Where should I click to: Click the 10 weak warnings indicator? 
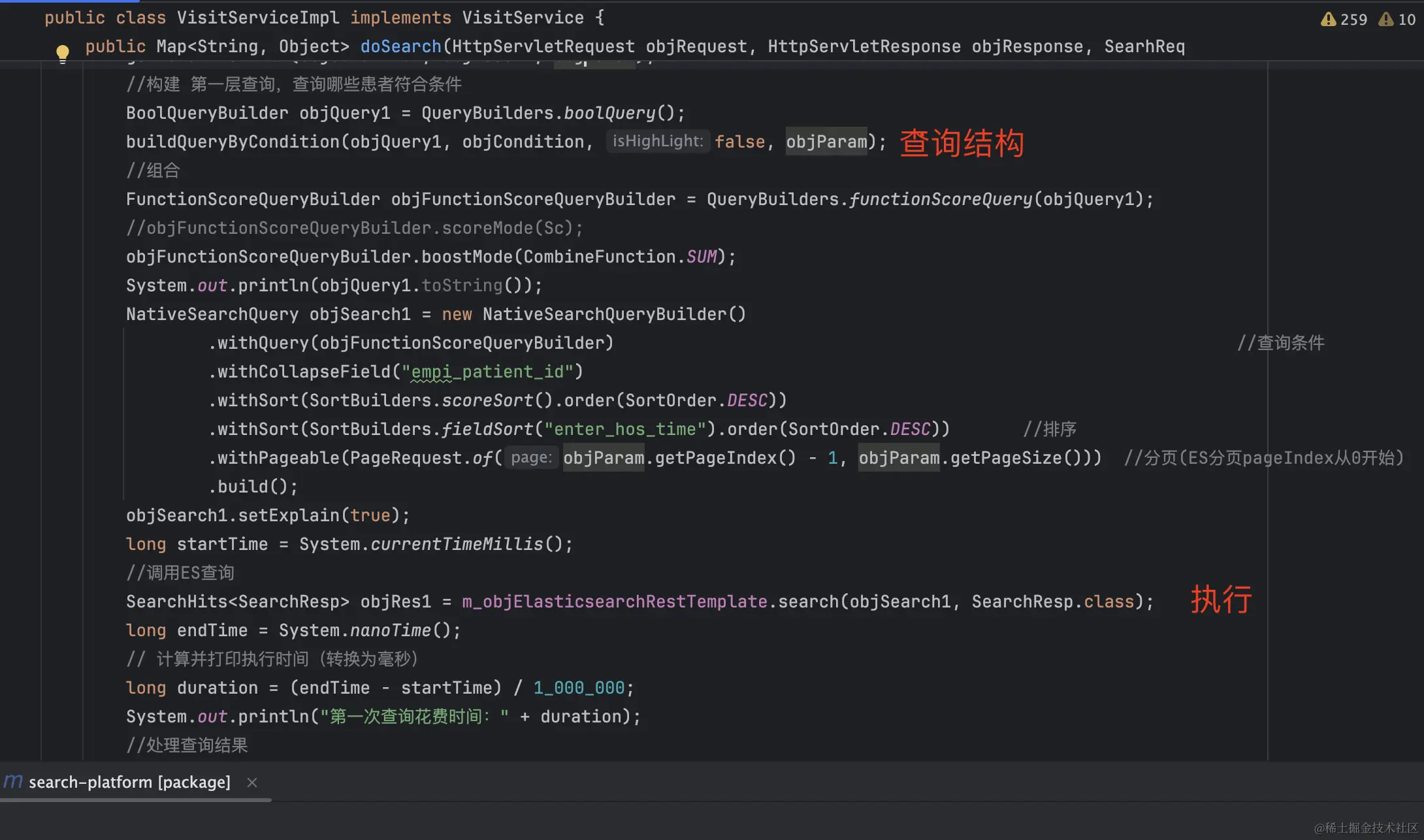tap(1397, 20)
